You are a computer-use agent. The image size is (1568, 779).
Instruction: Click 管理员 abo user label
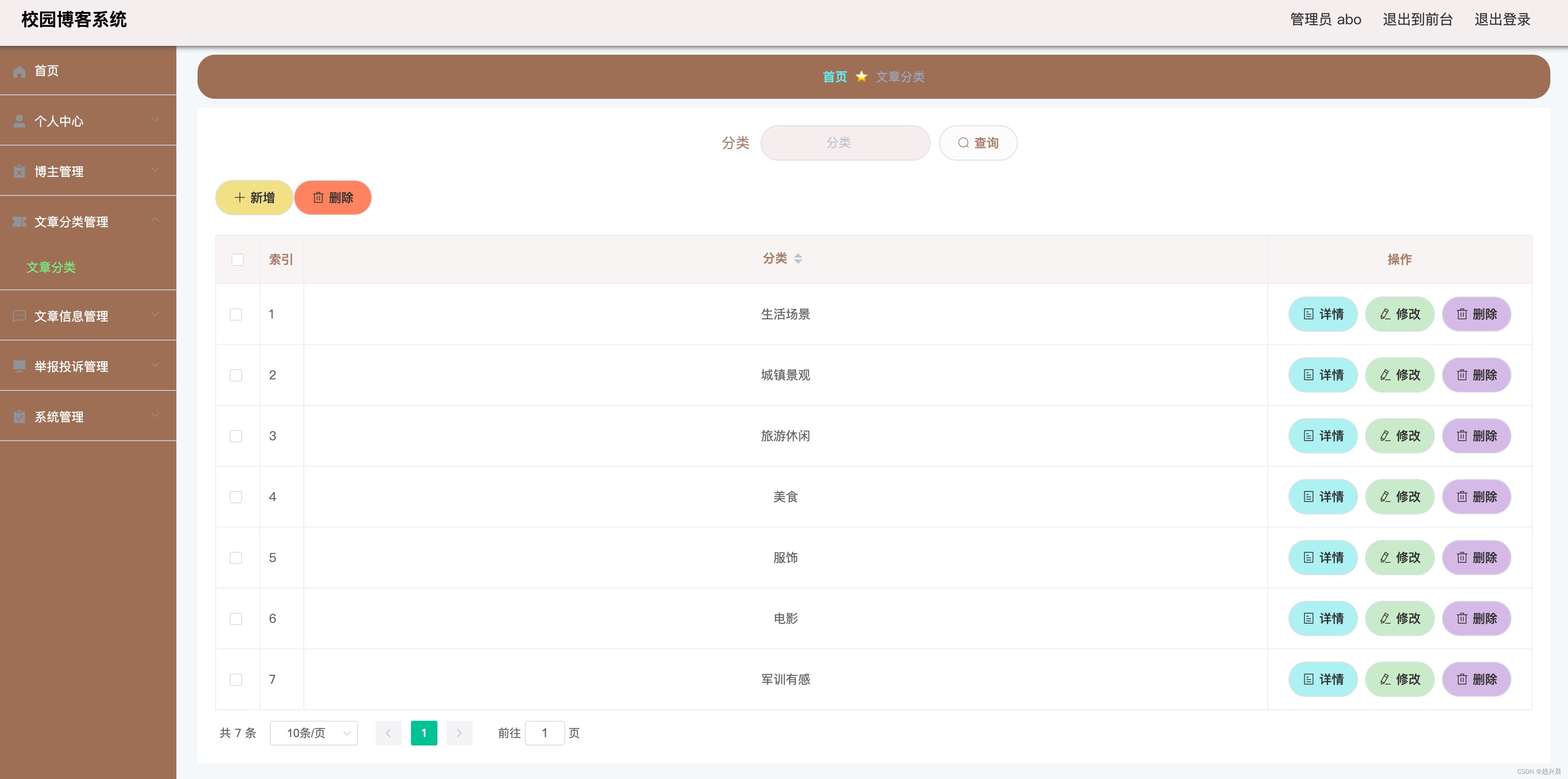click(x=1325, y=19)
